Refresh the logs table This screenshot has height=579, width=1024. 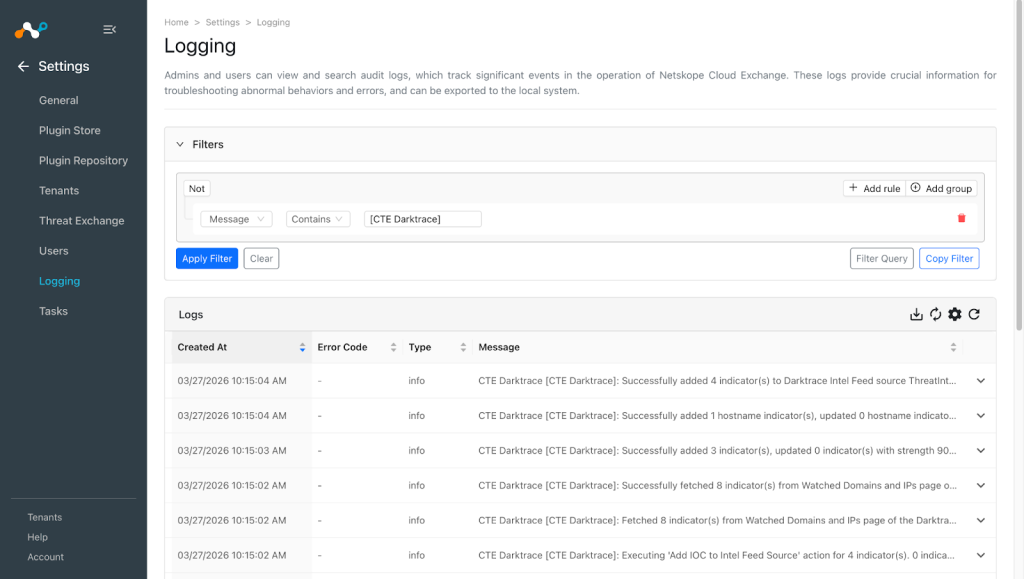[974, 315]
